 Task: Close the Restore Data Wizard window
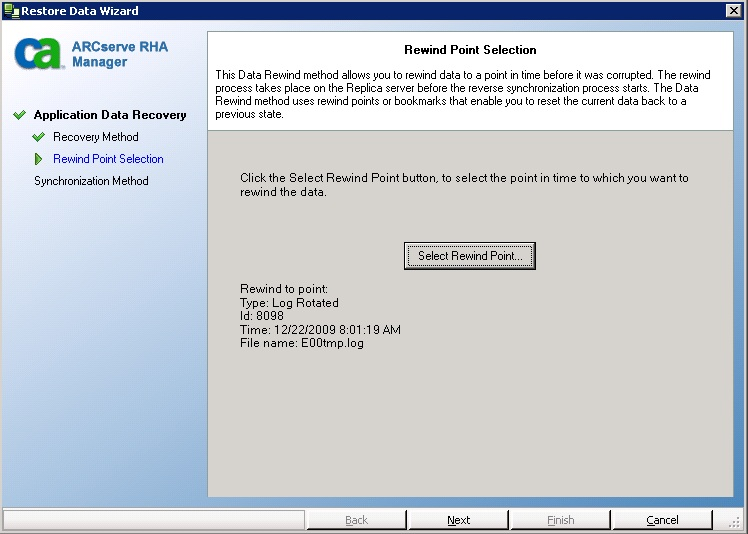coord(733,10)
